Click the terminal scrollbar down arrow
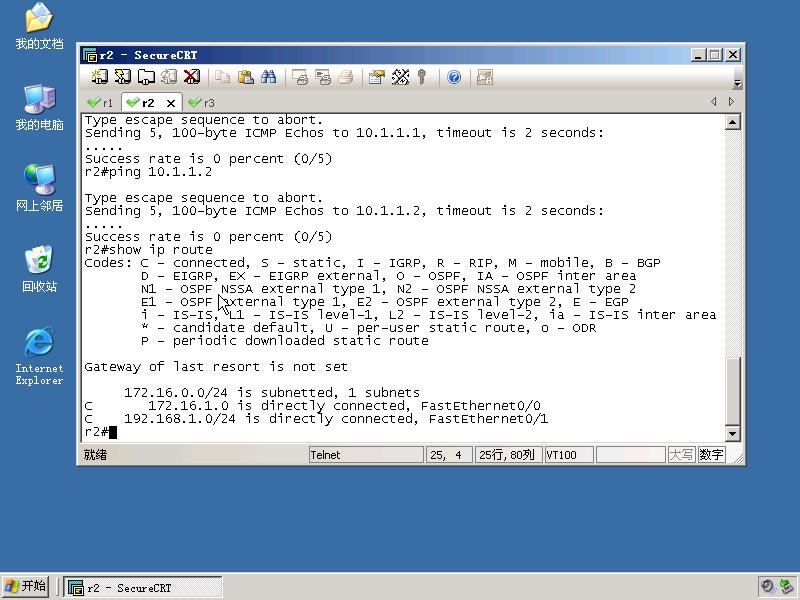This screenshot has height=600, width=800. pyautogui.click(x=733, y=434)
